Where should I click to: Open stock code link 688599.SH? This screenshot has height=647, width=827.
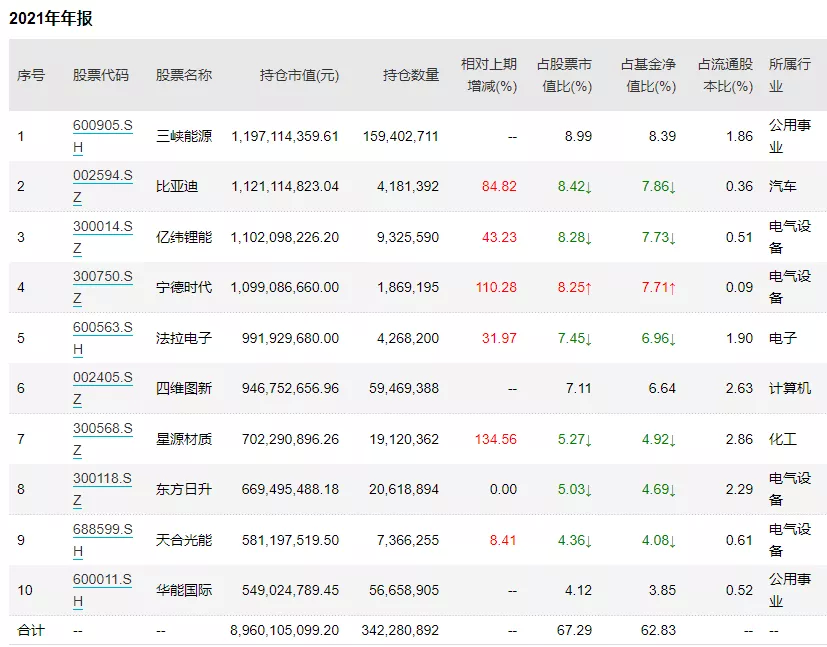click(x=102, y=540)
